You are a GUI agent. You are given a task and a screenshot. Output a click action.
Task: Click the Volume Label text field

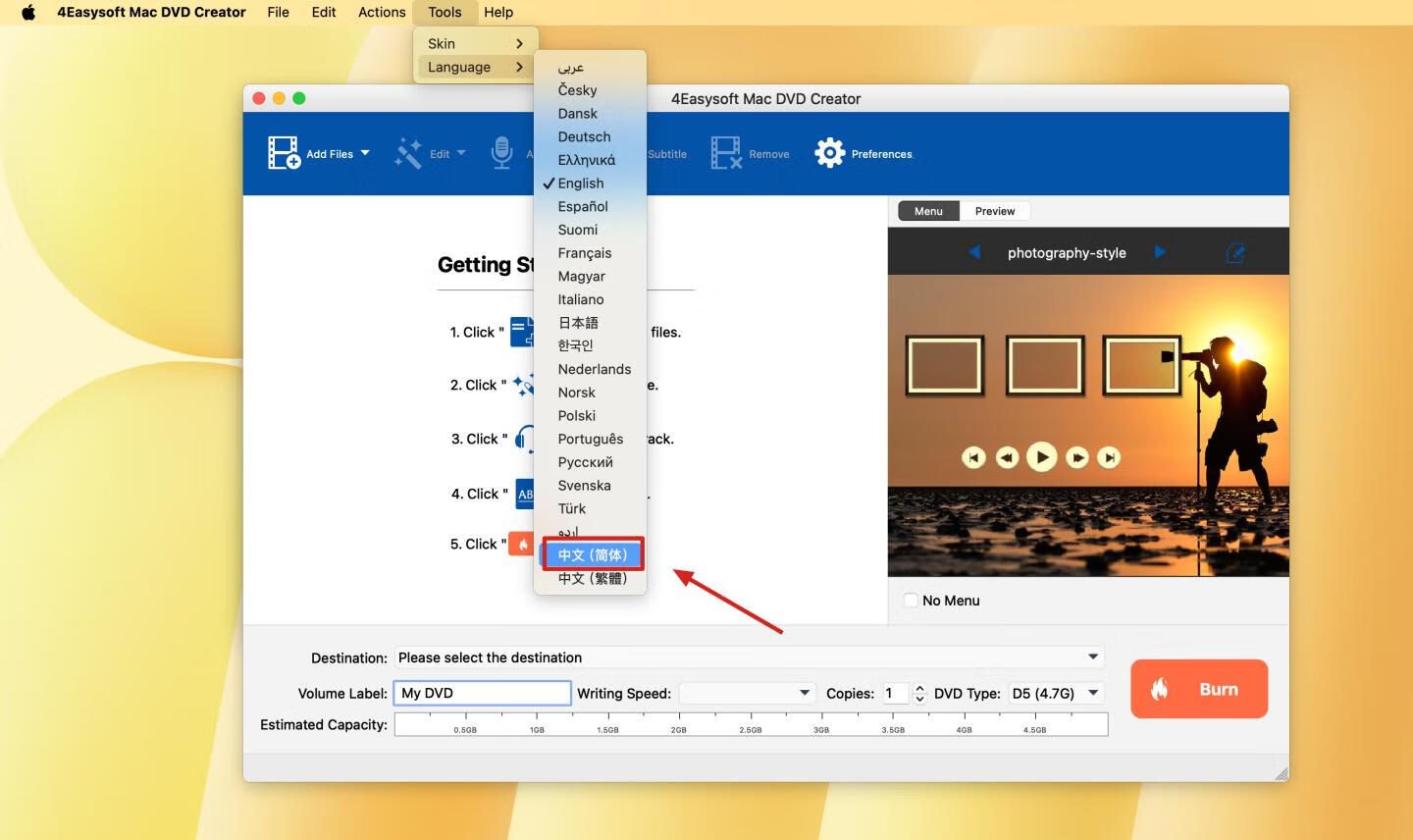coord(482,693)
